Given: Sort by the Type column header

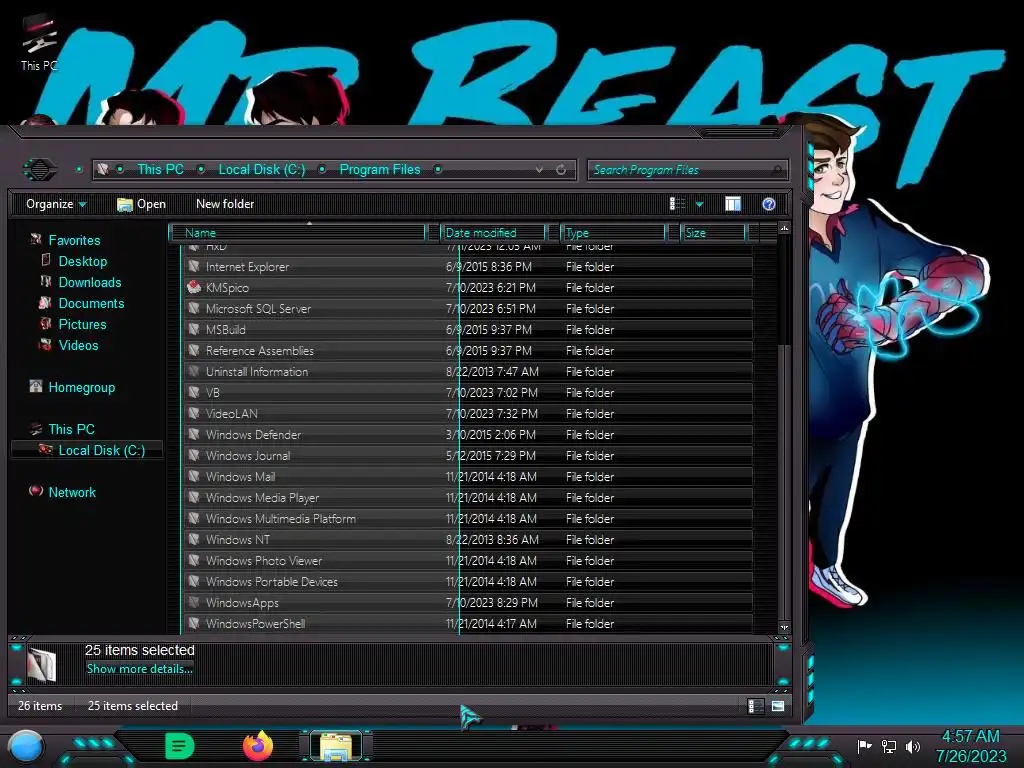Looking at the screenshot, I should click(613, 232).
